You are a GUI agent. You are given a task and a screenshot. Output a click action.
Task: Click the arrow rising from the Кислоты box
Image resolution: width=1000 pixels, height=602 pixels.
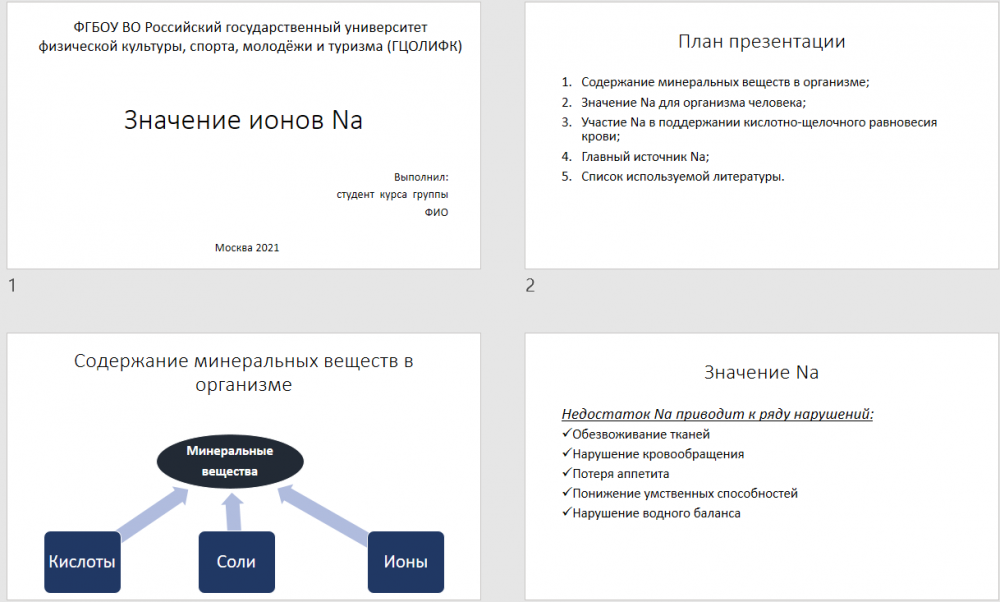click(150, 512)
